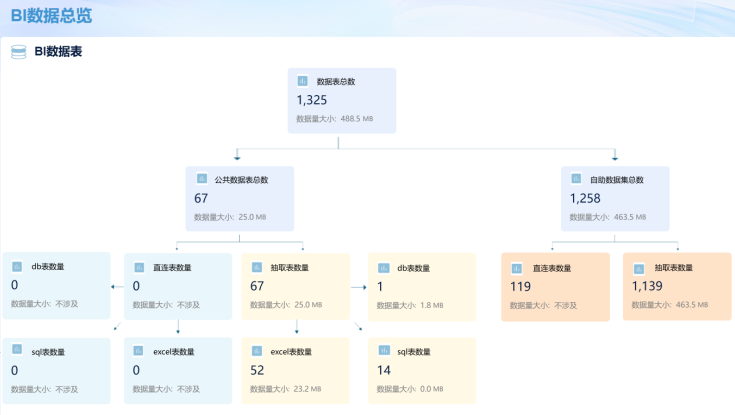
Task: Click the icon in the blue sql表数量 card
Action: pos(18,352)
